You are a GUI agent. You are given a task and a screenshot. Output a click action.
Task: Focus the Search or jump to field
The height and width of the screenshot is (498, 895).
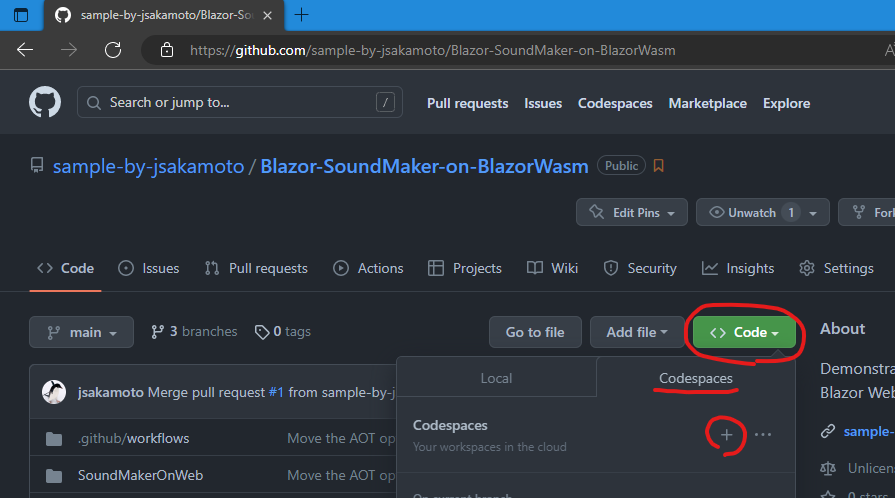240,102
